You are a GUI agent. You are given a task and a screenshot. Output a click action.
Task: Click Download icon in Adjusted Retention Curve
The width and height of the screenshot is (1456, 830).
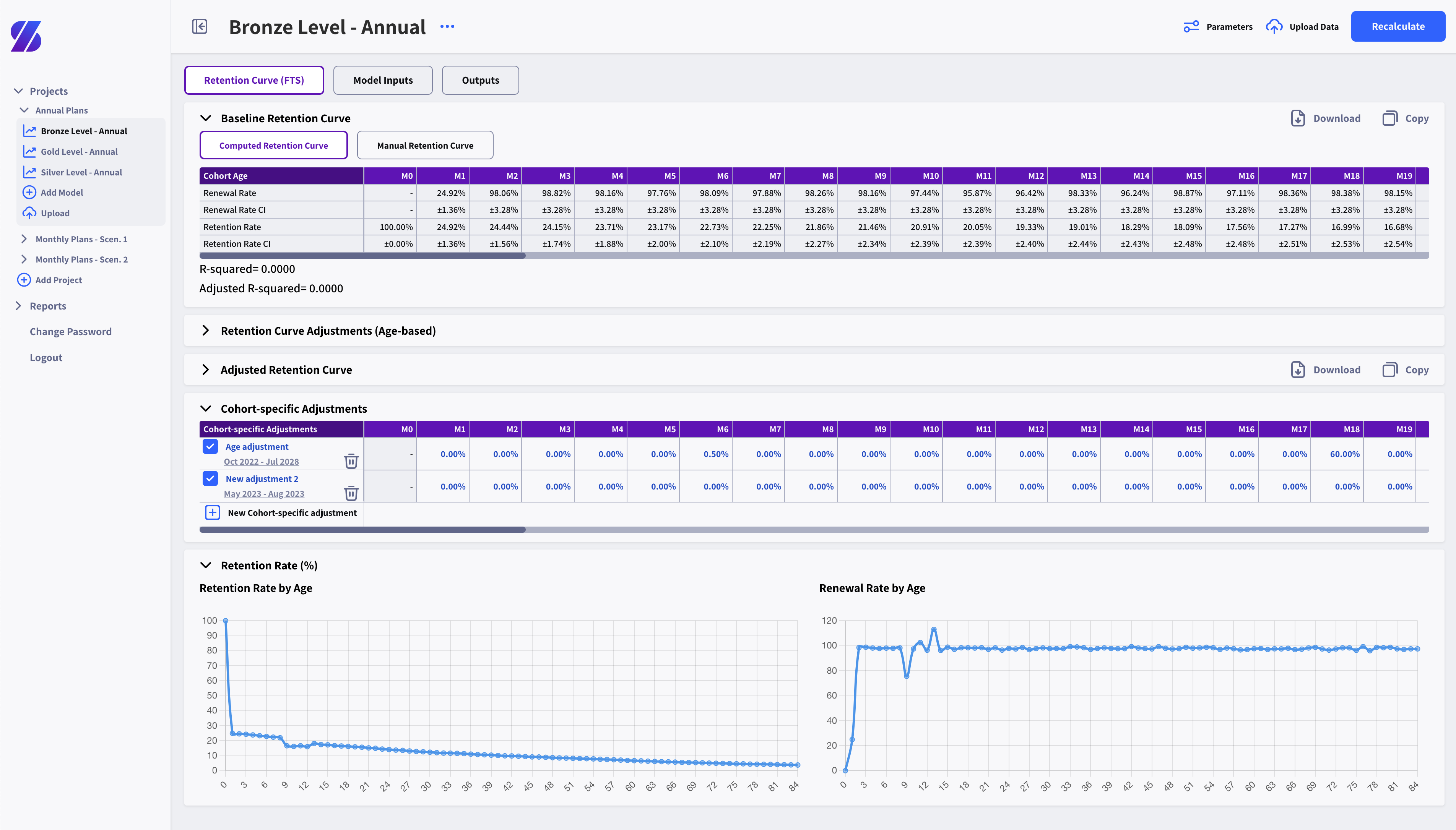coord(1297,370)
